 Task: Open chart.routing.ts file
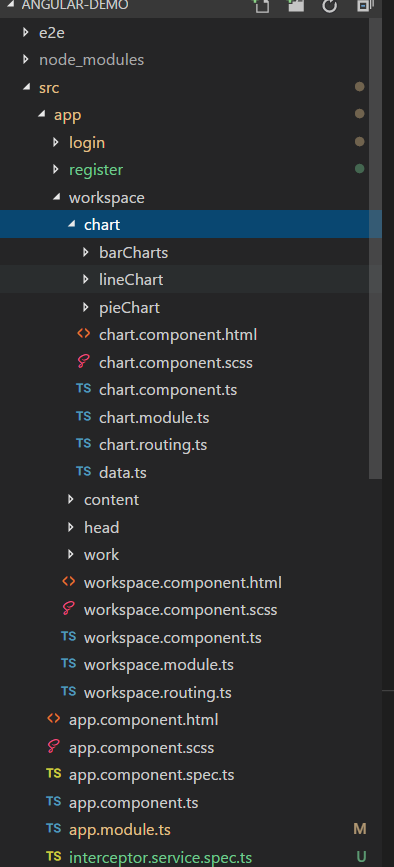[153, 445]
